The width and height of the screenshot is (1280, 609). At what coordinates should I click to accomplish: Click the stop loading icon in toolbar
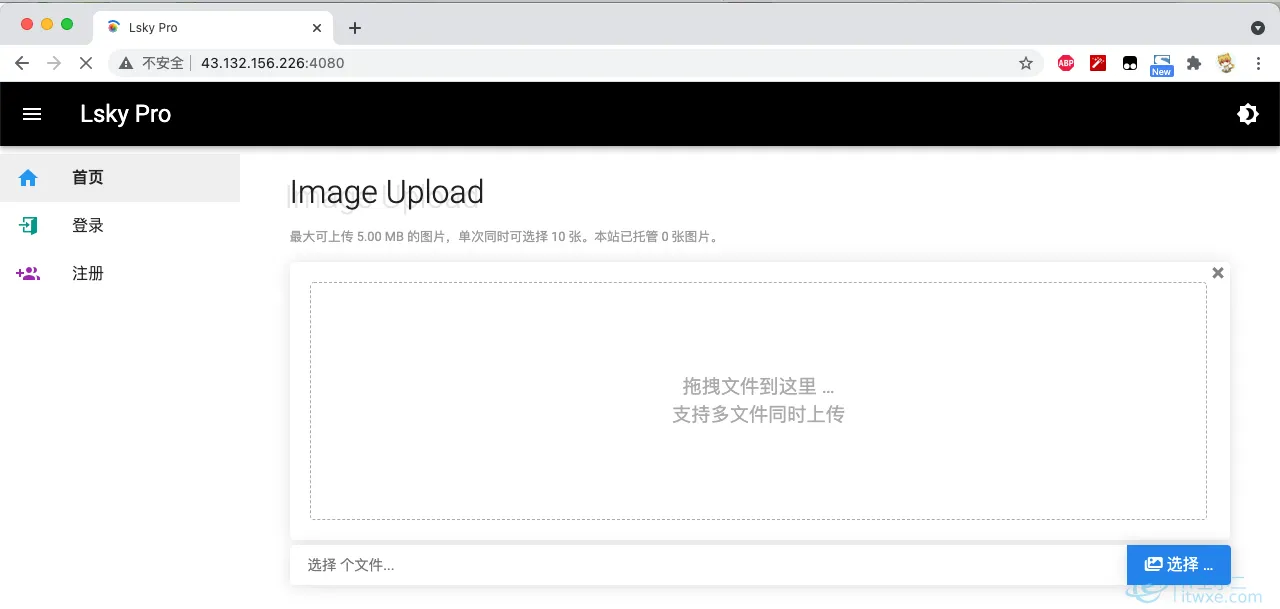86,62
